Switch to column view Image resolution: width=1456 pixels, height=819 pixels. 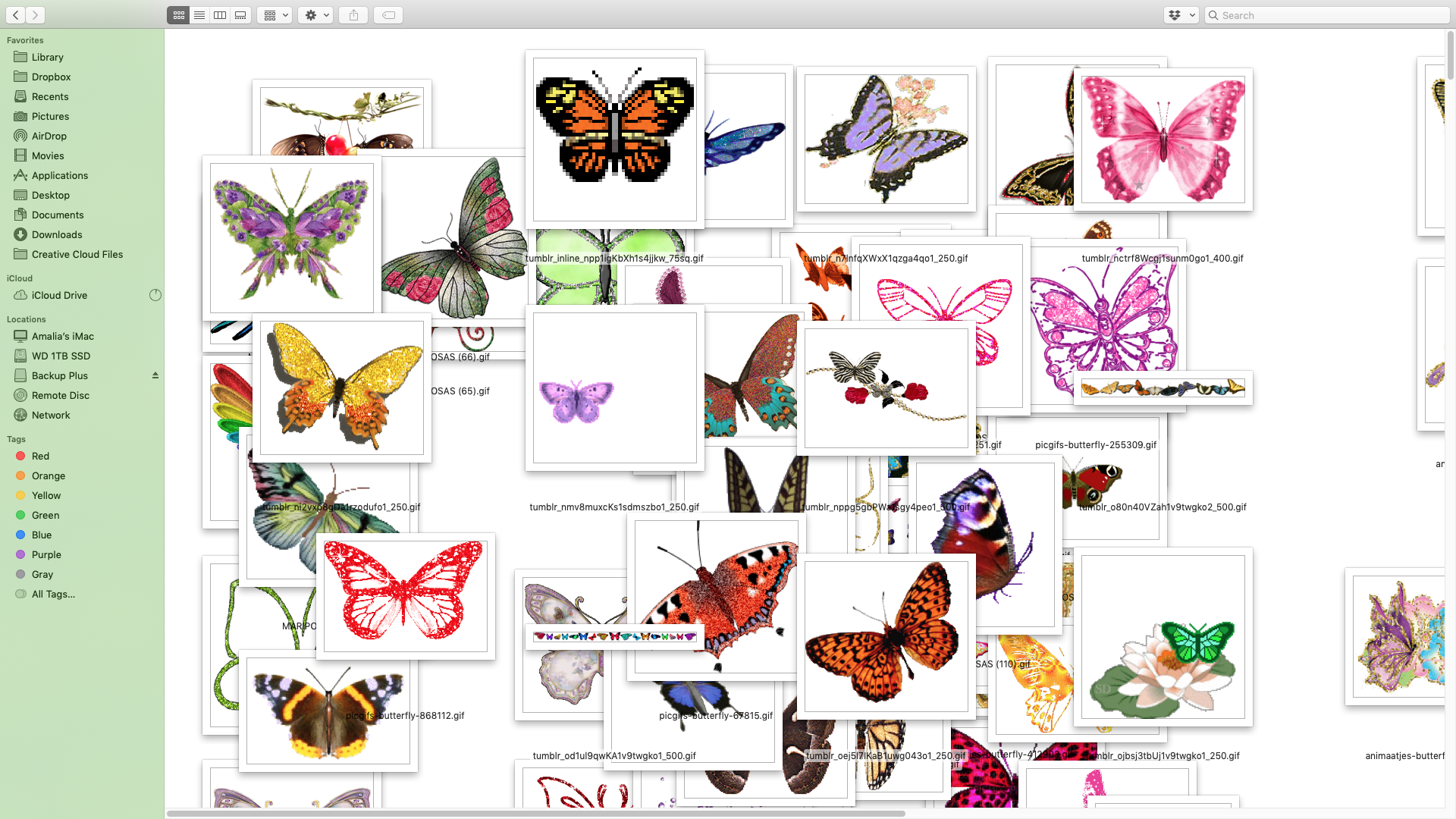tap(220, 15)
